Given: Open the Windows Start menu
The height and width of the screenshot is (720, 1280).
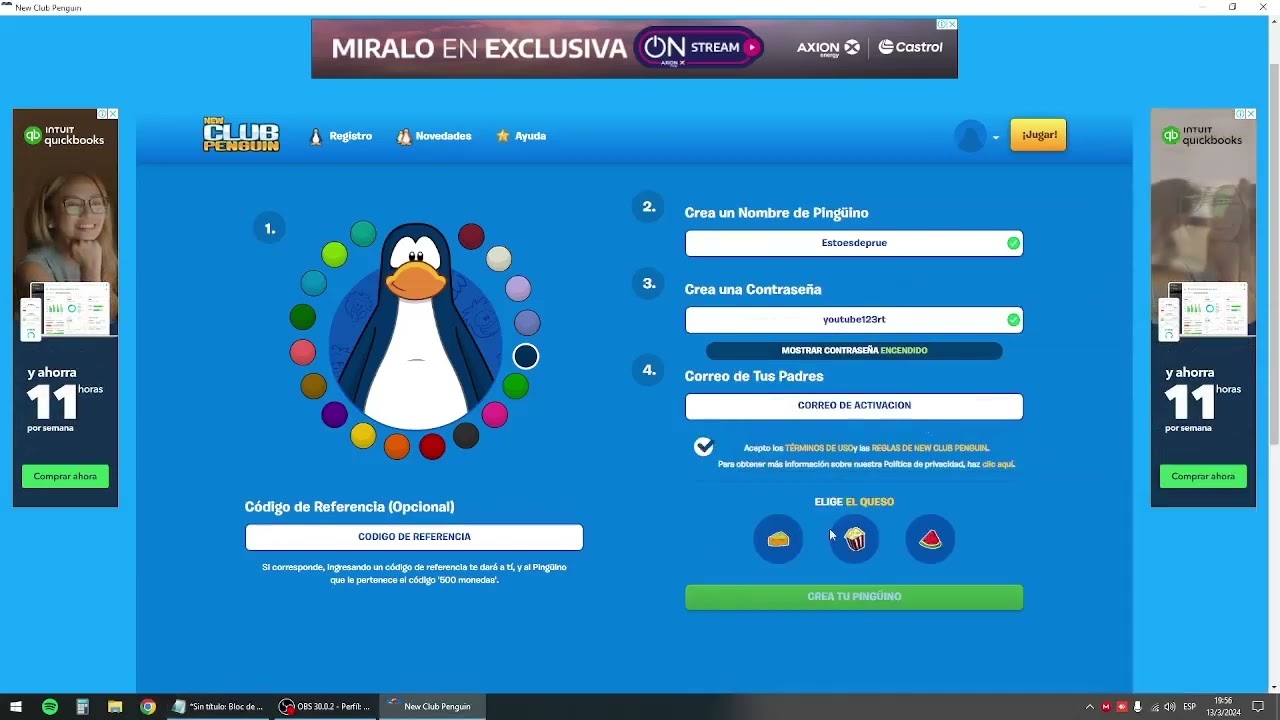Looking at the screenshot, I should click(16, 707).
